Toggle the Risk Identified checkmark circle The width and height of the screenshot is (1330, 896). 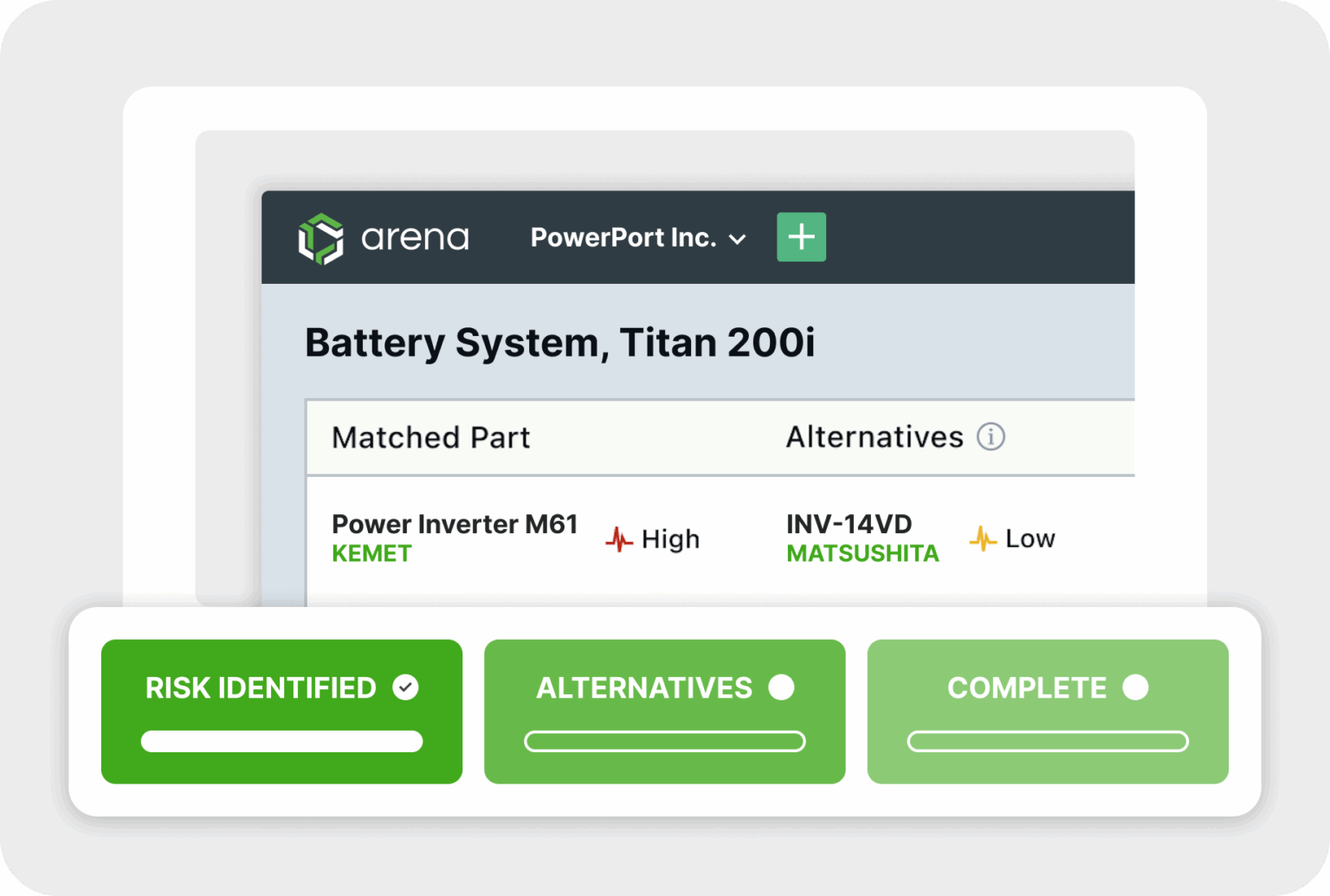click(405, 687)
